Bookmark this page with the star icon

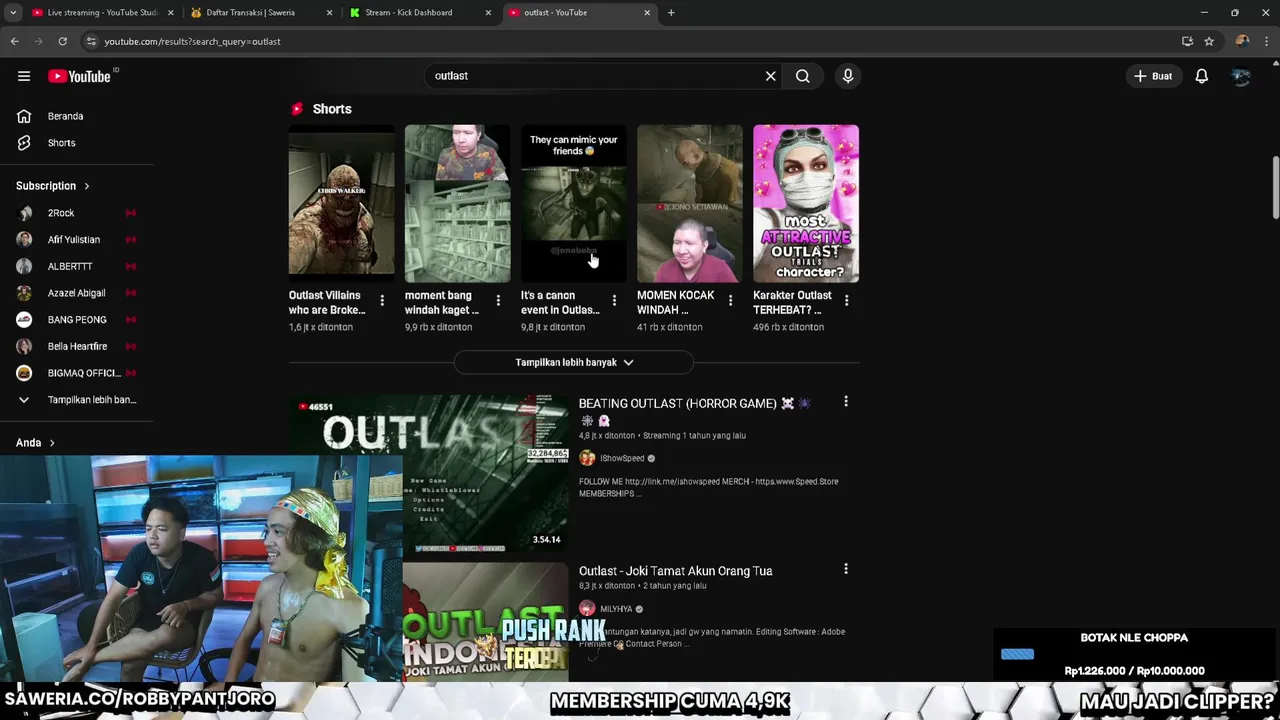click(1209, 41)
